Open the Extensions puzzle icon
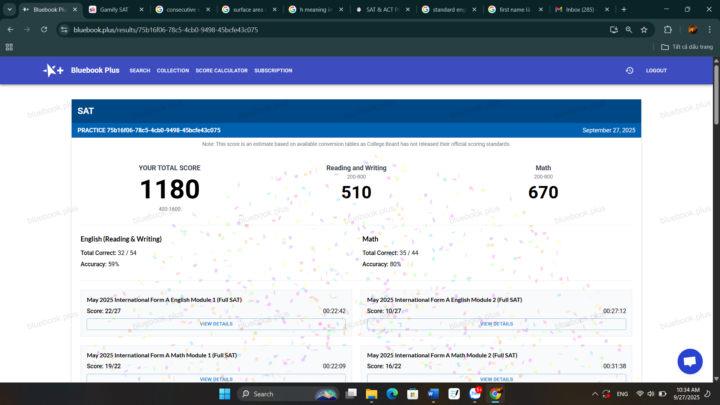The height and width of the screenshot is (405, 720). click(668, 30)
